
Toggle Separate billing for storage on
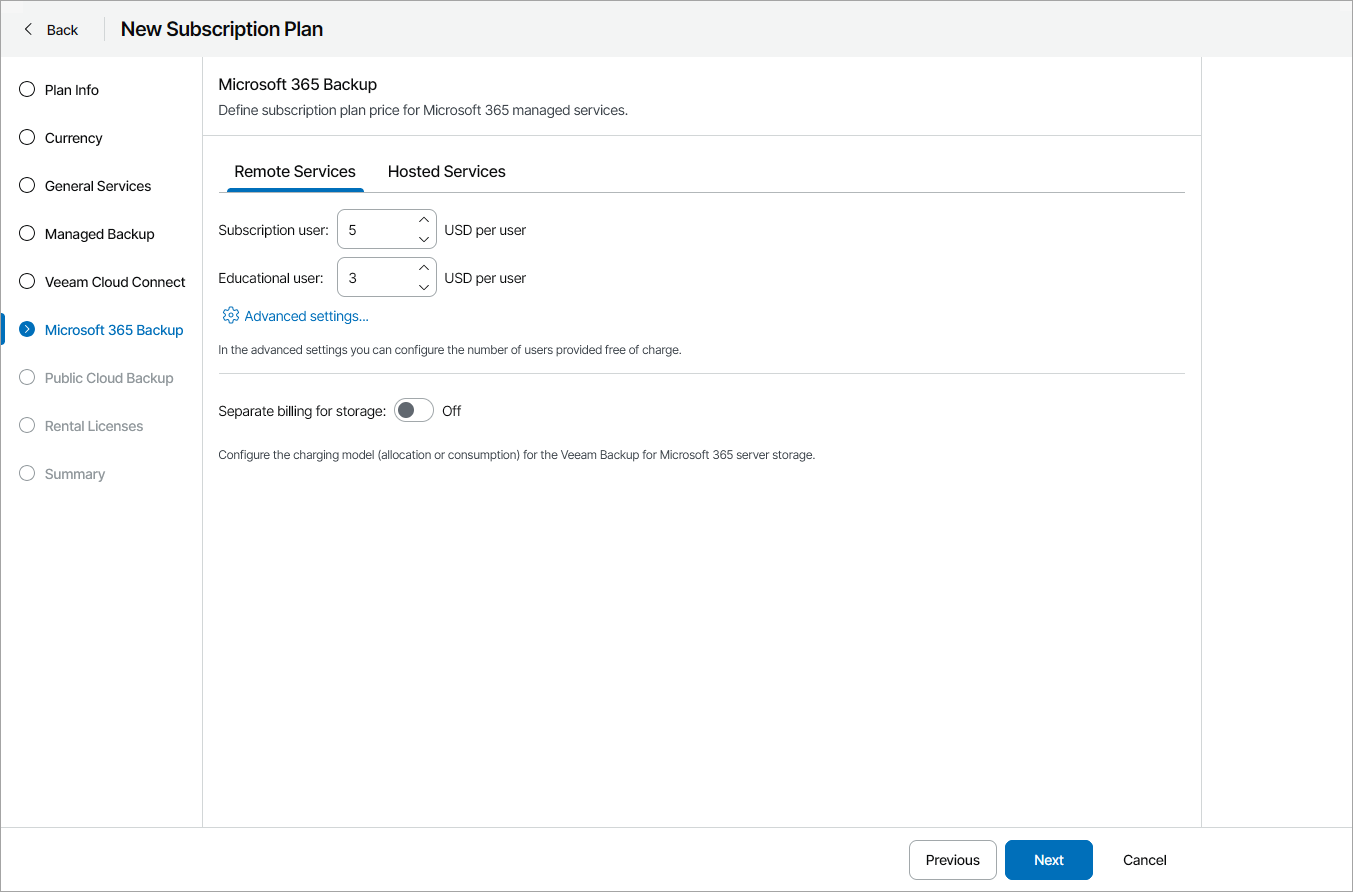(413, 410)
